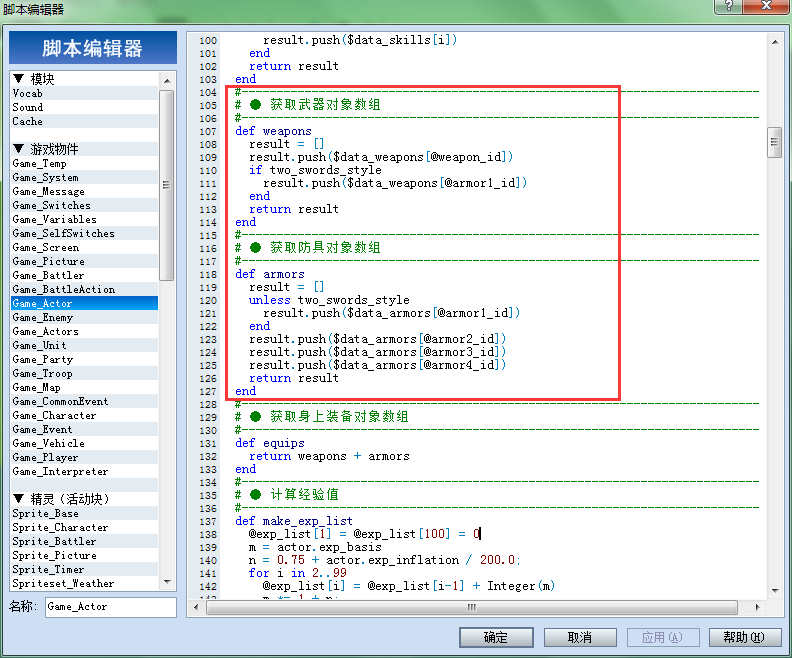Click the 取消 cancel button

click(580, 637)
